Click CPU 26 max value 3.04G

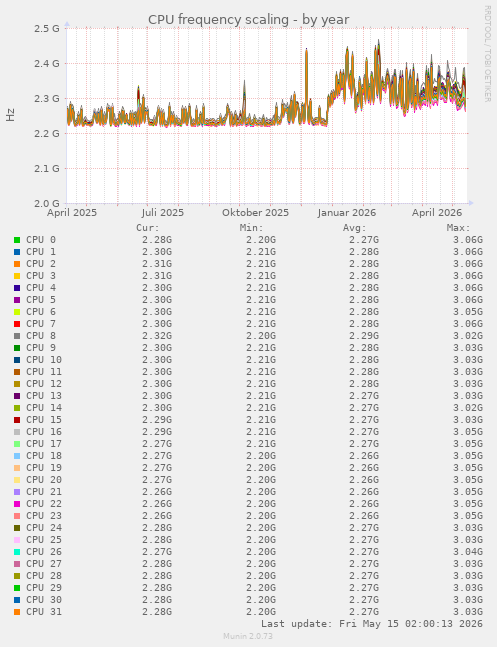(468, 552)
